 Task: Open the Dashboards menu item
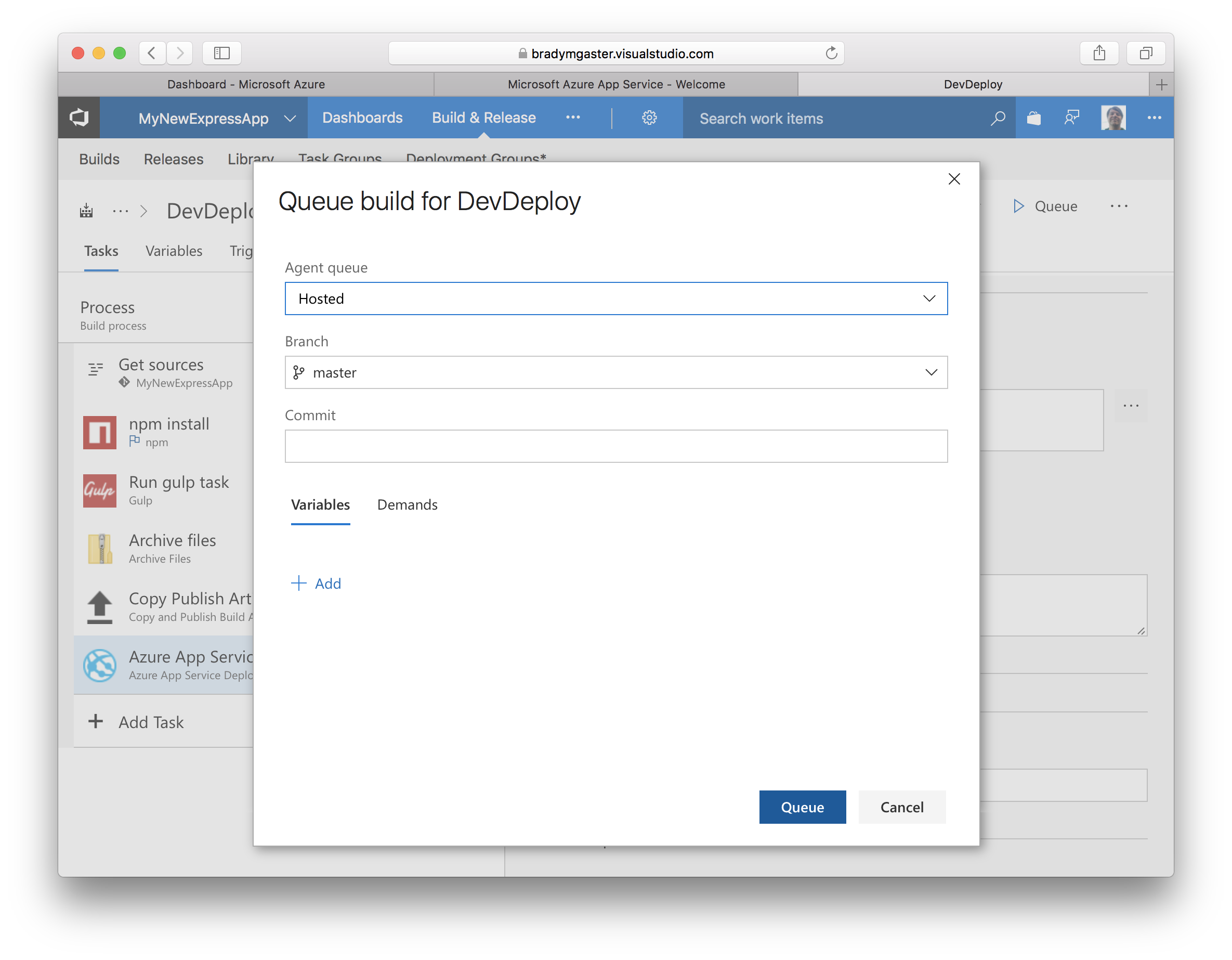pos(362,118)
